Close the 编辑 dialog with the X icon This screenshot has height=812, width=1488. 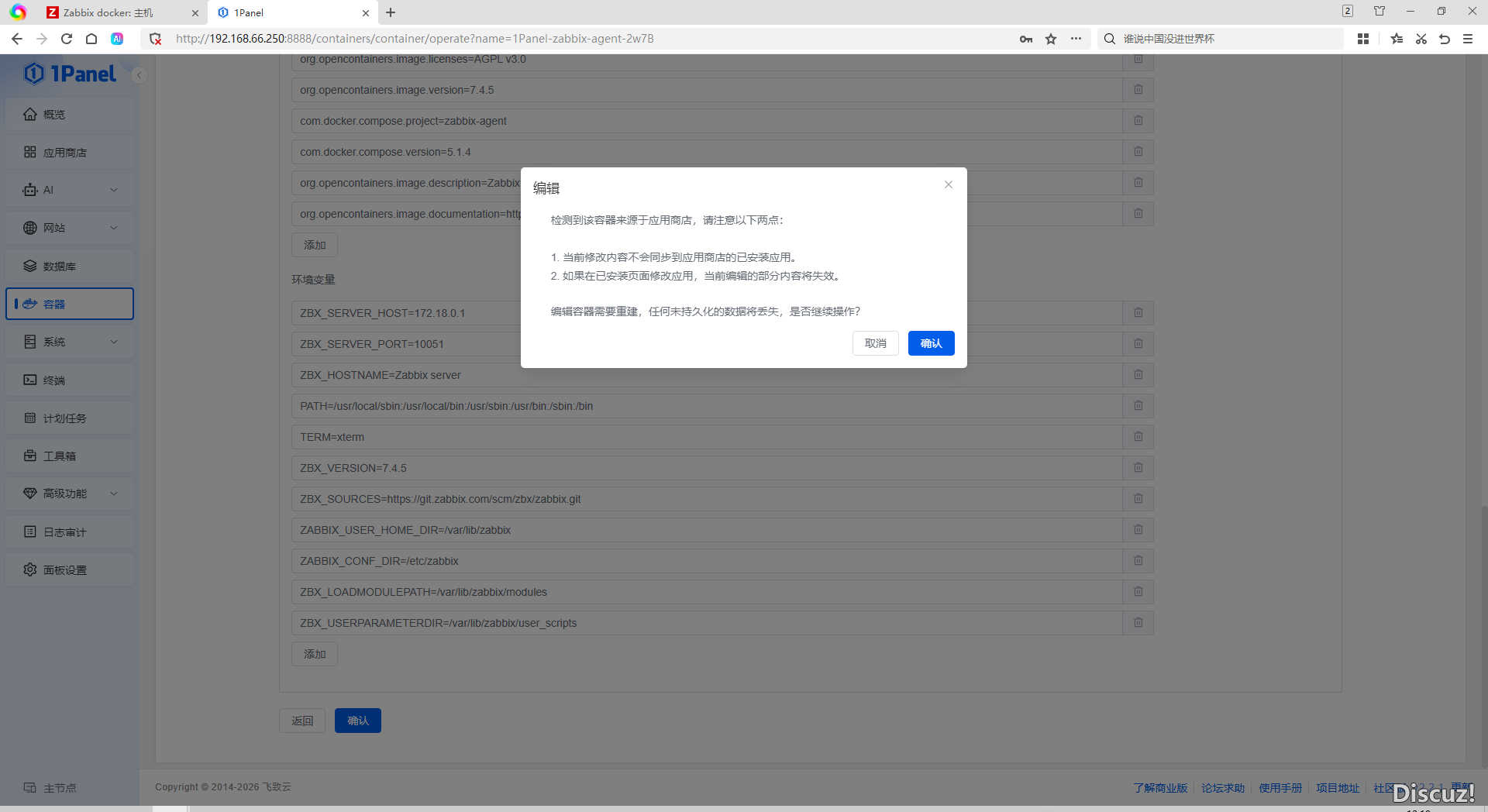pyautogui.click(x=949, y=184)
